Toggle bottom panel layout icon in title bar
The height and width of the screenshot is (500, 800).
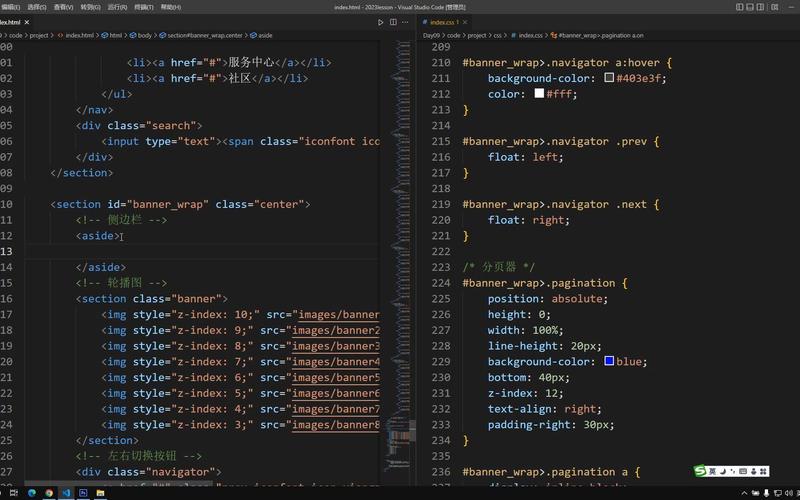pos(750,7)
